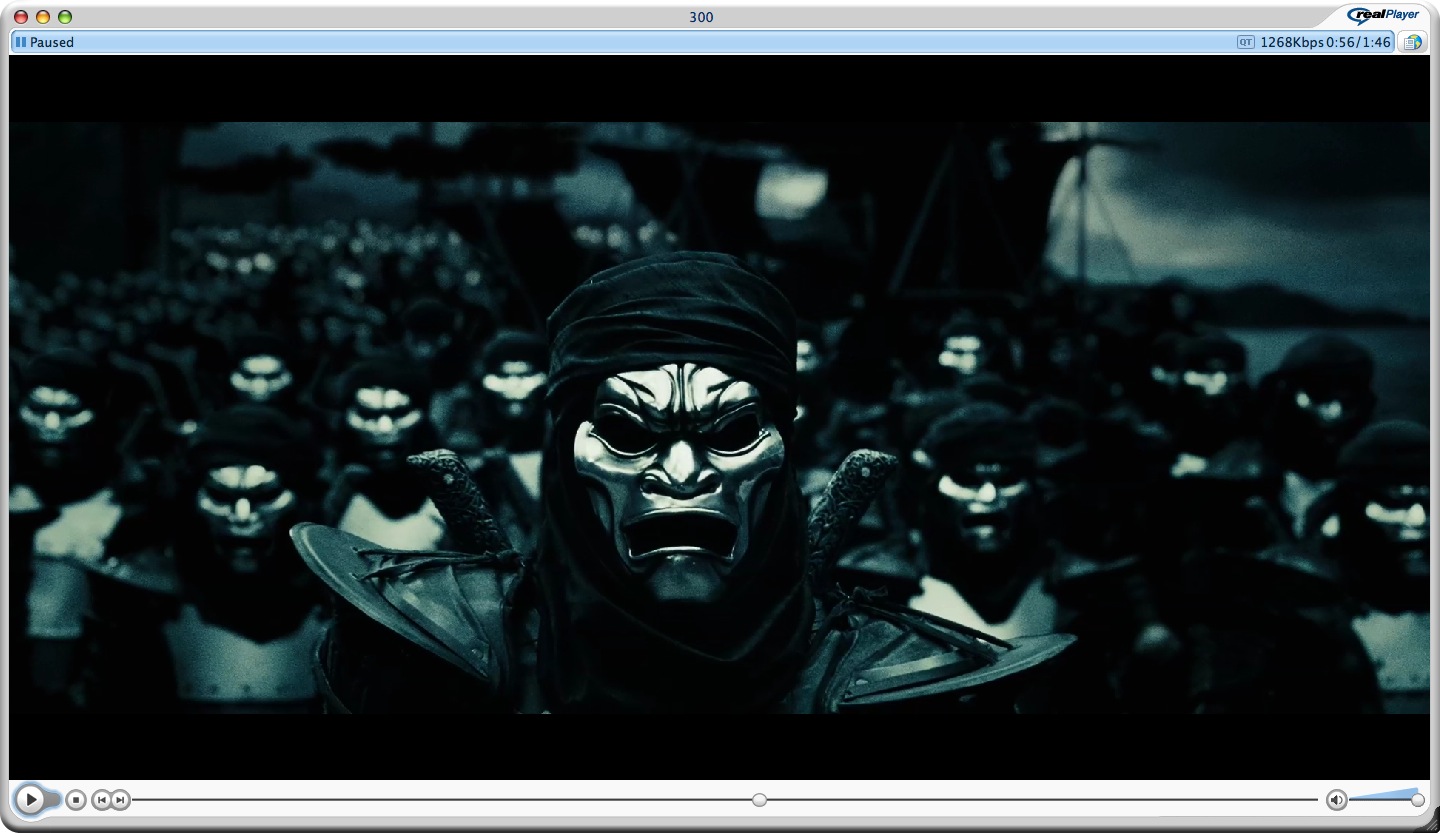1440x833 pixels.
Task: Click the pause indicator icon in status bar
Action: [21, 42]
